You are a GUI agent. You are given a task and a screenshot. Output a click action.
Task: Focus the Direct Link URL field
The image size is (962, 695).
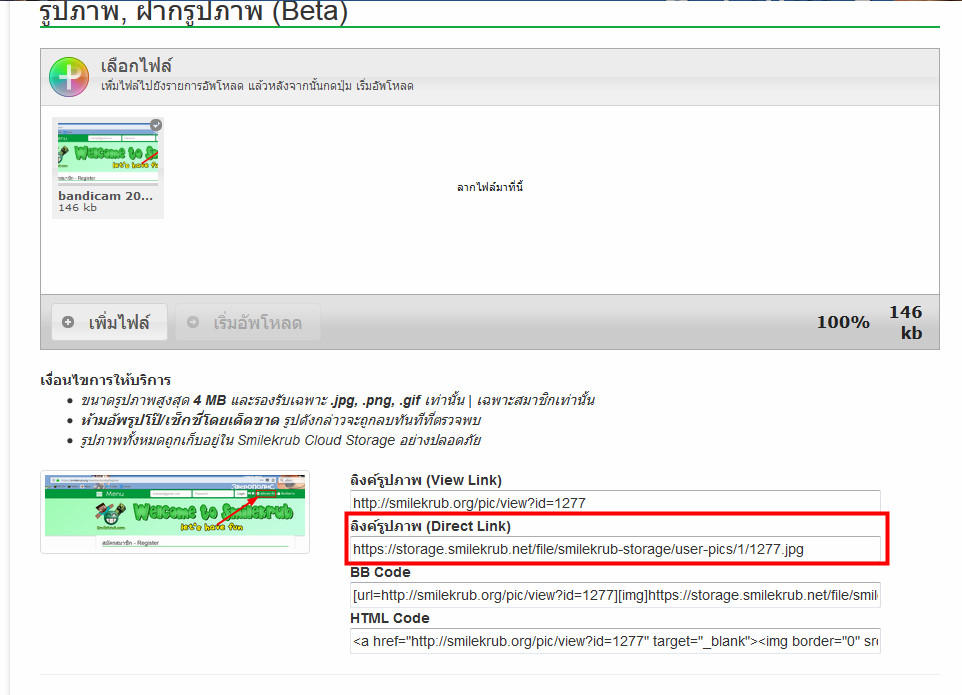pos(615,549)
